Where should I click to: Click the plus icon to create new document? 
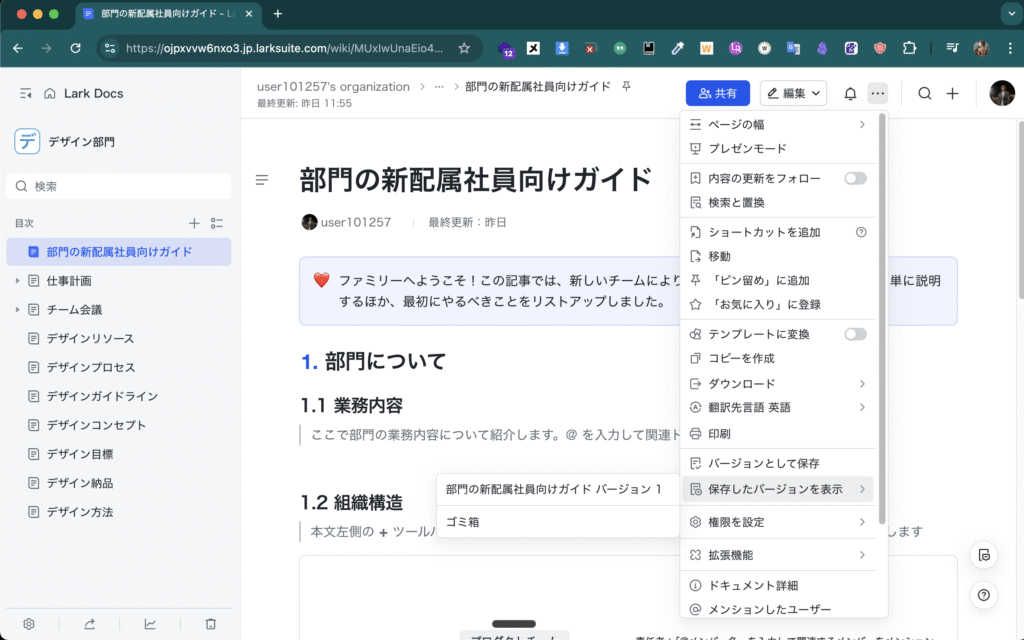click(x=953, y=94)
